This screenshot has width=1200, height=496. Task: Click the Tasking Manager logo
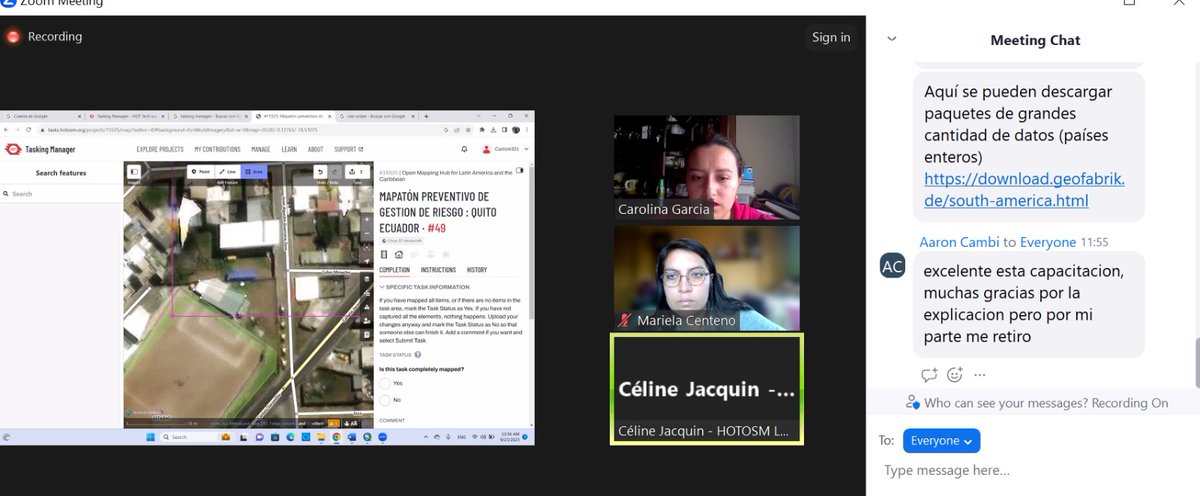coord(40,150)
